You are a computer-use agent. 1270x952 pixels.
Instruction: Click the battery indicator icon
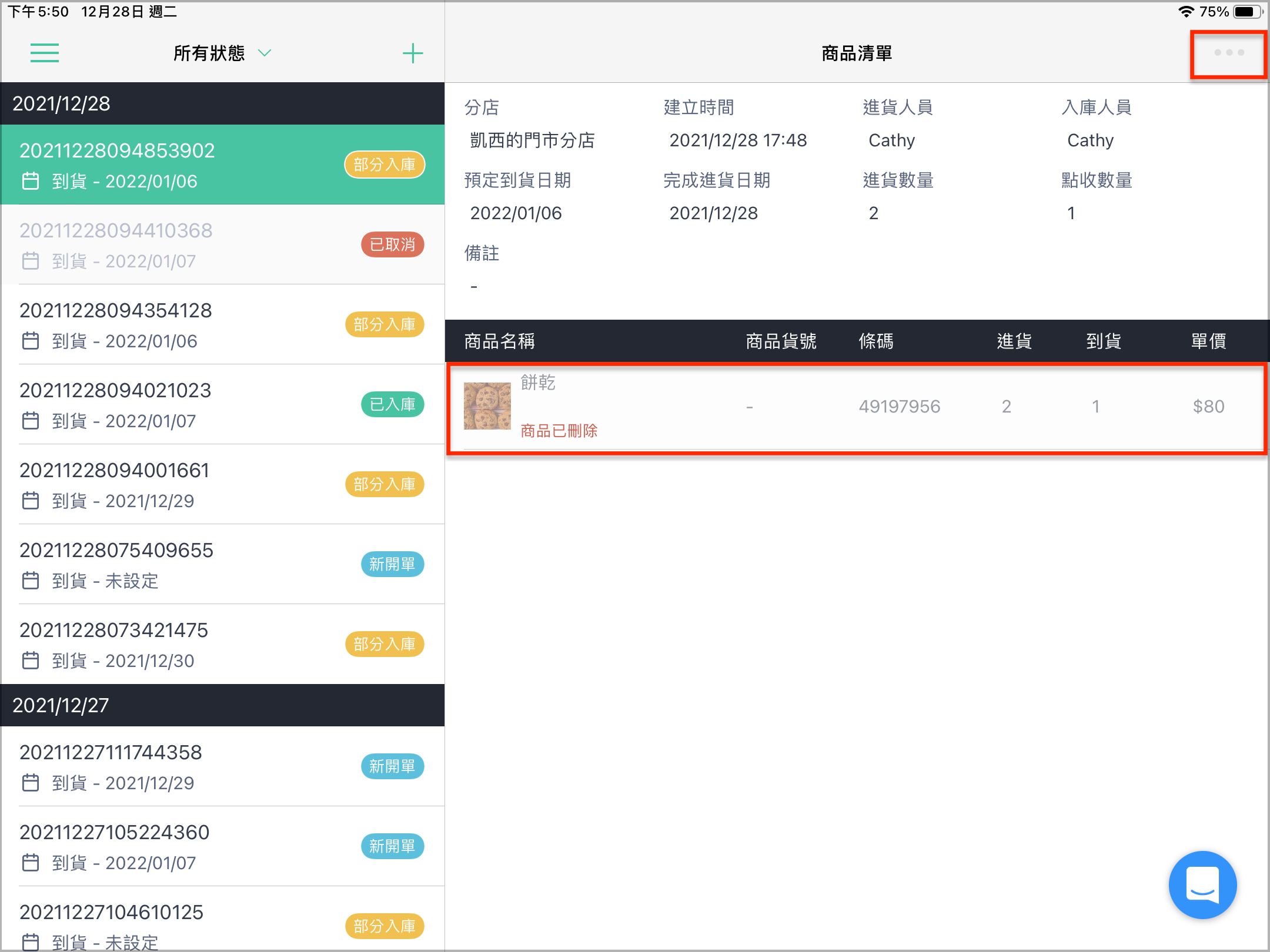click(x=1248, y=12)
